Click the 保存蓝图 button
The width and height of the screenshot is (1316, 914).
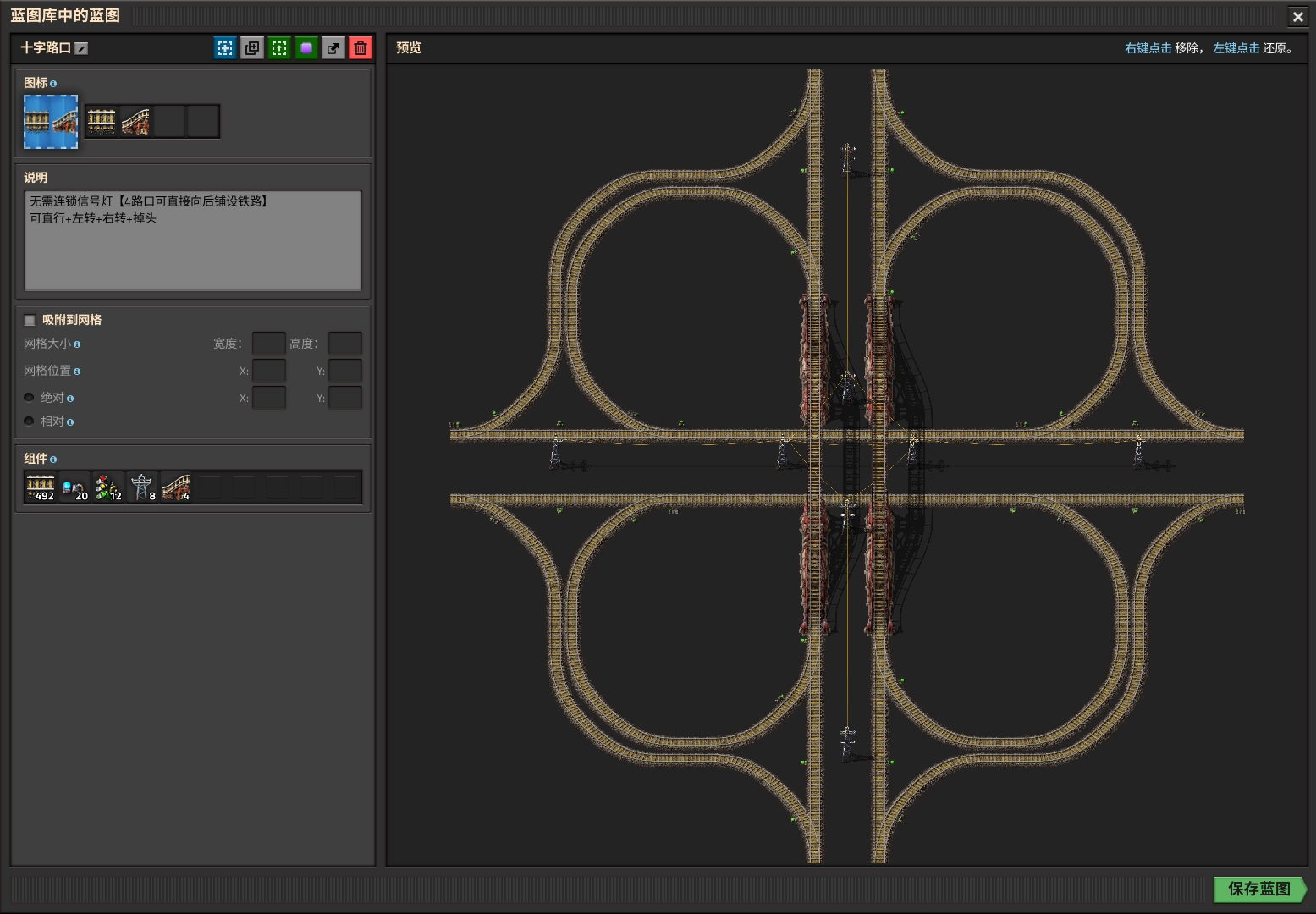point(1260,889)
